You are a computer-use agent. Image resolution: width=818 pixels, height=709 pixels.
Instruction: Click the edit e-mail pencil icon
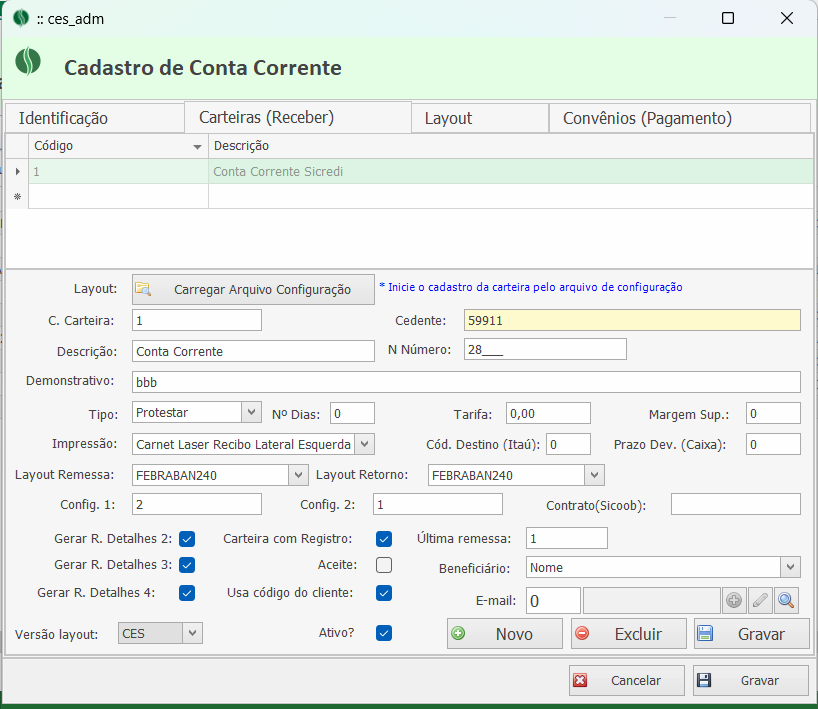coord(760,600)
